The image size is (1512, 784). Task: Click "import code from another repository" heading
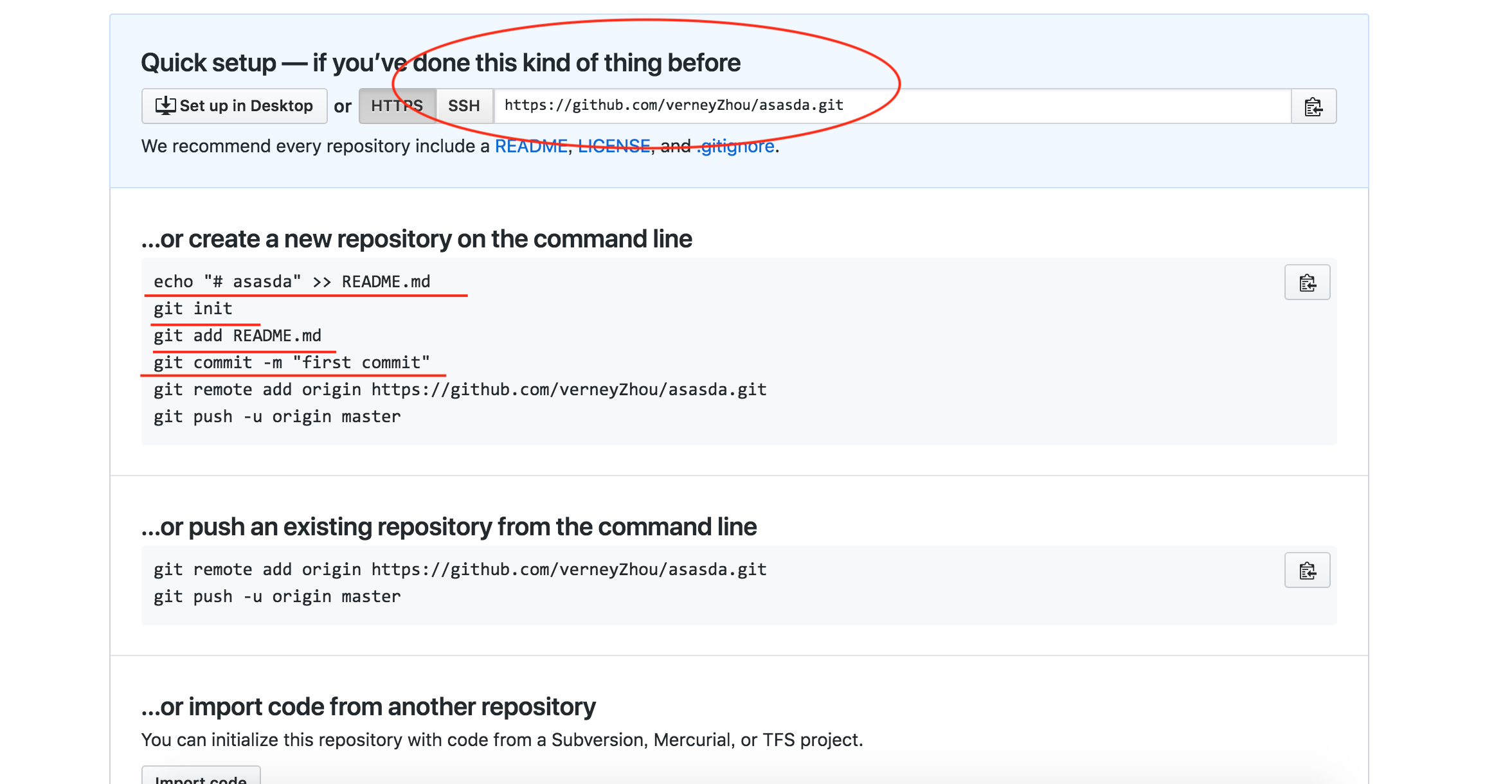368,707
